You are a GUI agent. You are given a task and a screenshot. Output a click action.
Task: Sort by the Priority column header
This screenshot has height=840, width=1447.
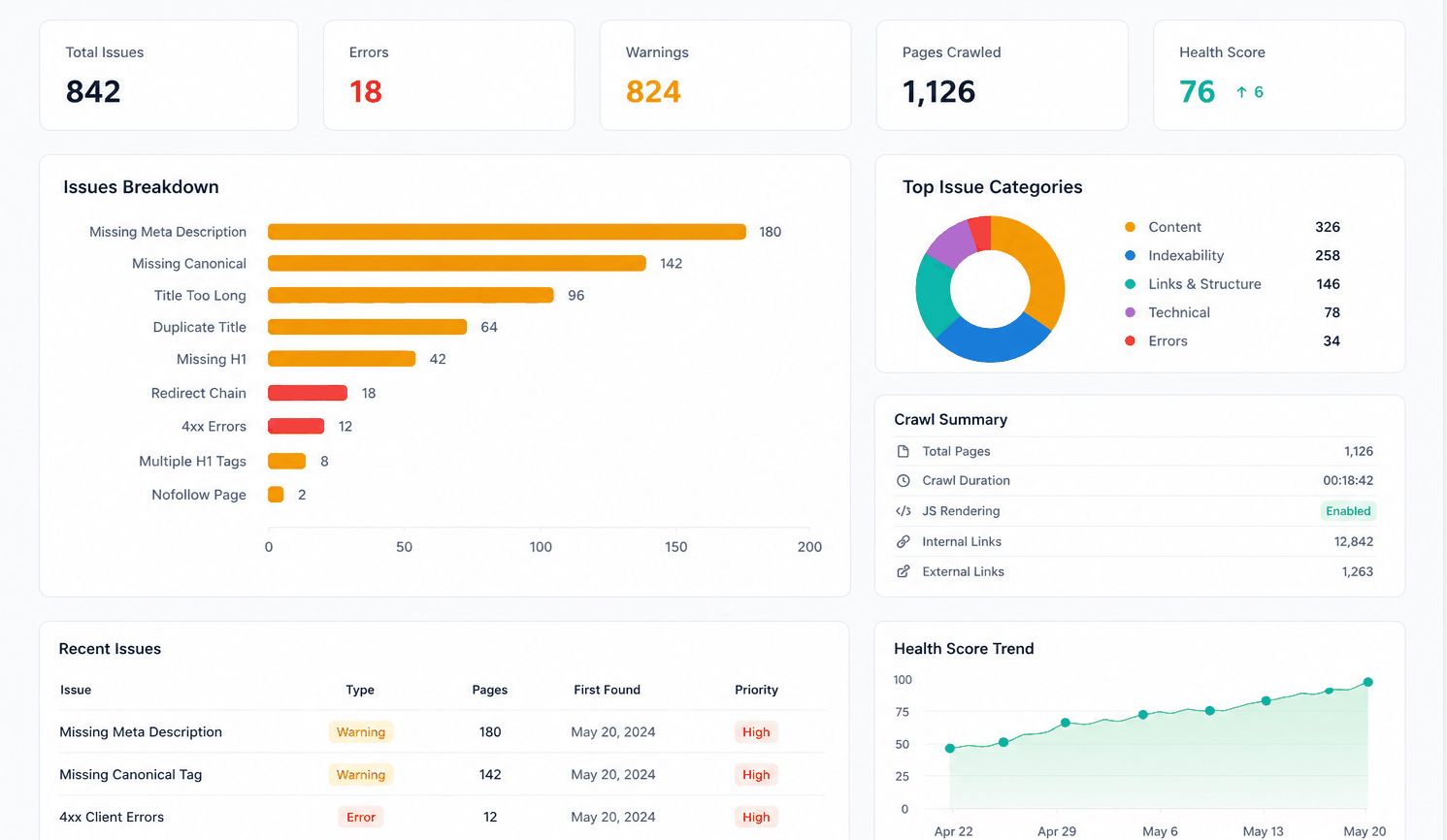coord(756,690)
